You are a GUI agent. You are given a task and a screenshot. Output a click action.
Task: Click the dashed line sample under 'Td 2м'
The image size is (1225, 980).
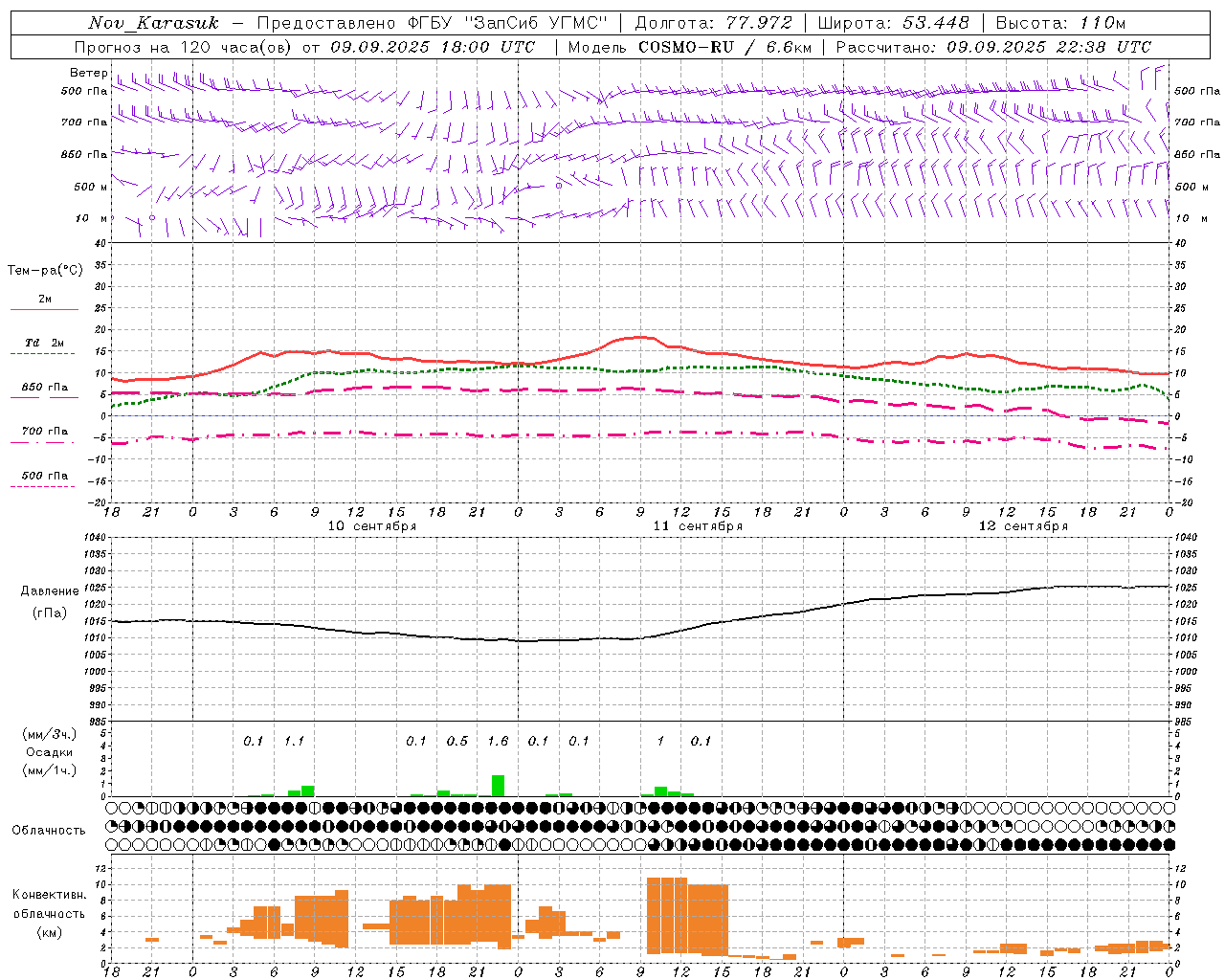click(x=42, y=354)
